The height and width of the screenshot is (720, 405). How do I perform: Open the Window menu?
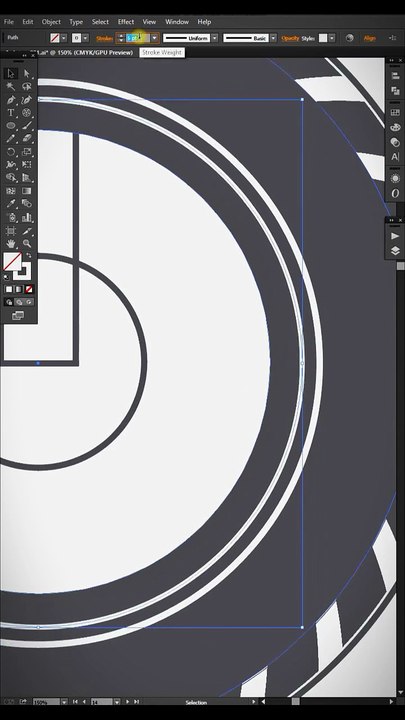(x=177, y=22)
